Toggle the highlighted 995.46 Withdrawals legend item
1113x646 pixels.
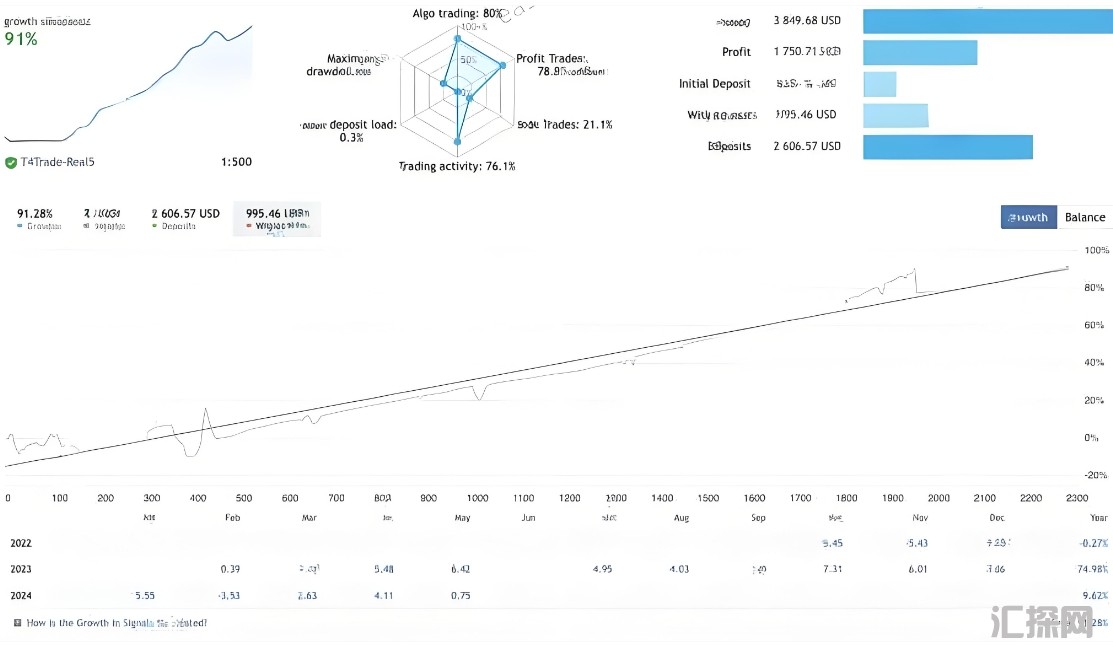[x=277, y=219]
